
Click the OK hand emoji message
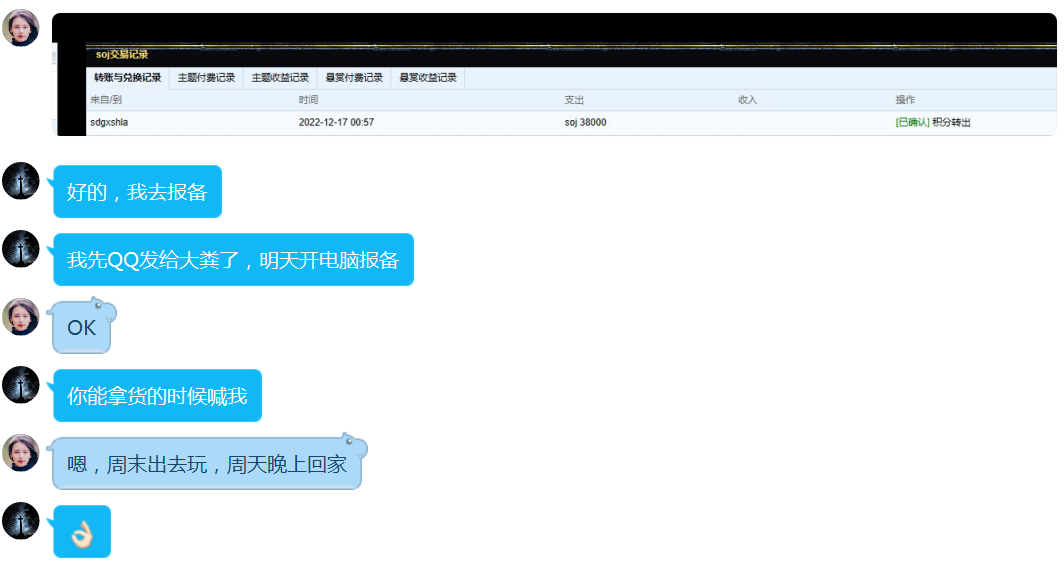coord(82,532)
